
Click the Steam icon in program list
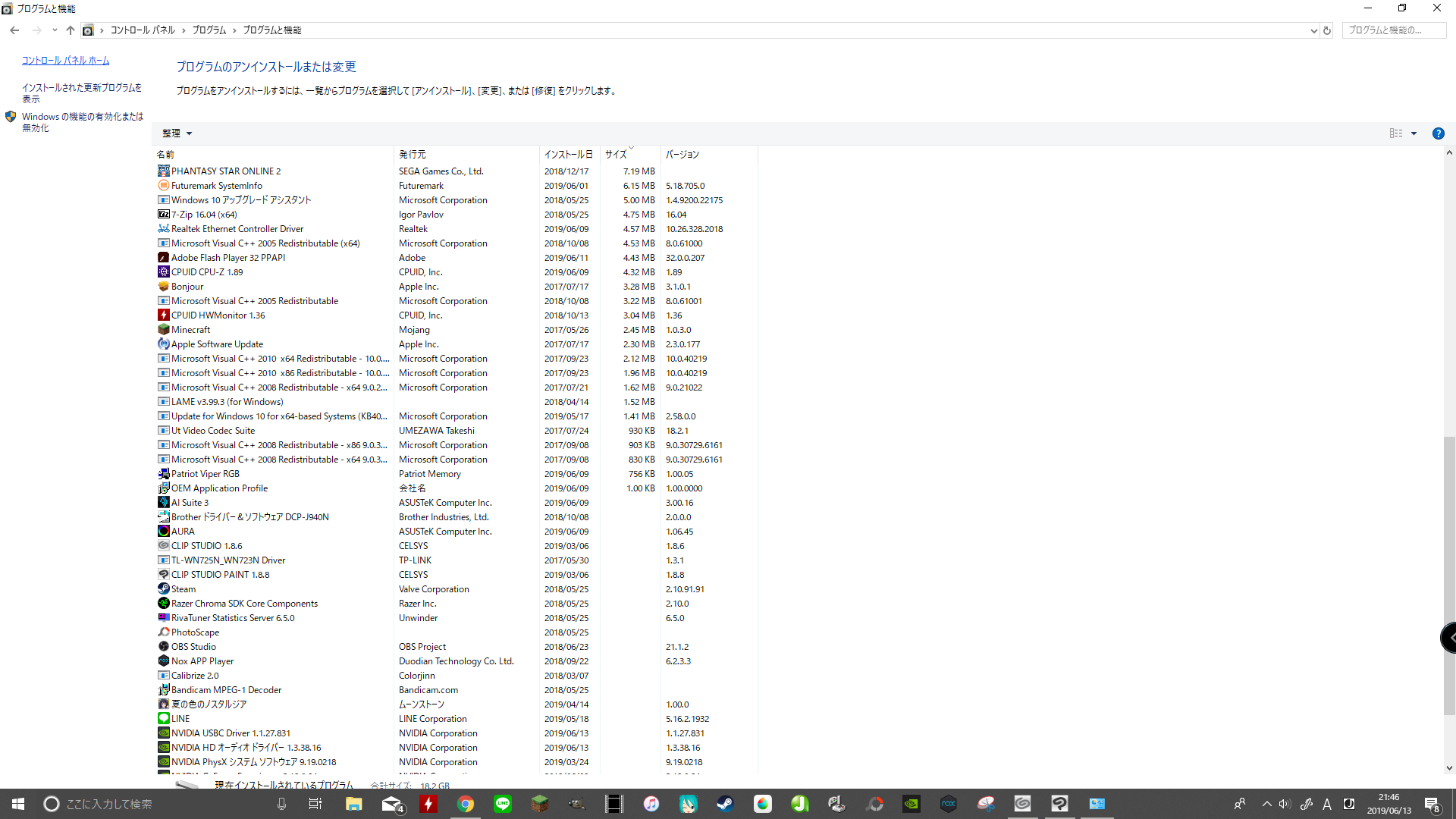(163, 589)
